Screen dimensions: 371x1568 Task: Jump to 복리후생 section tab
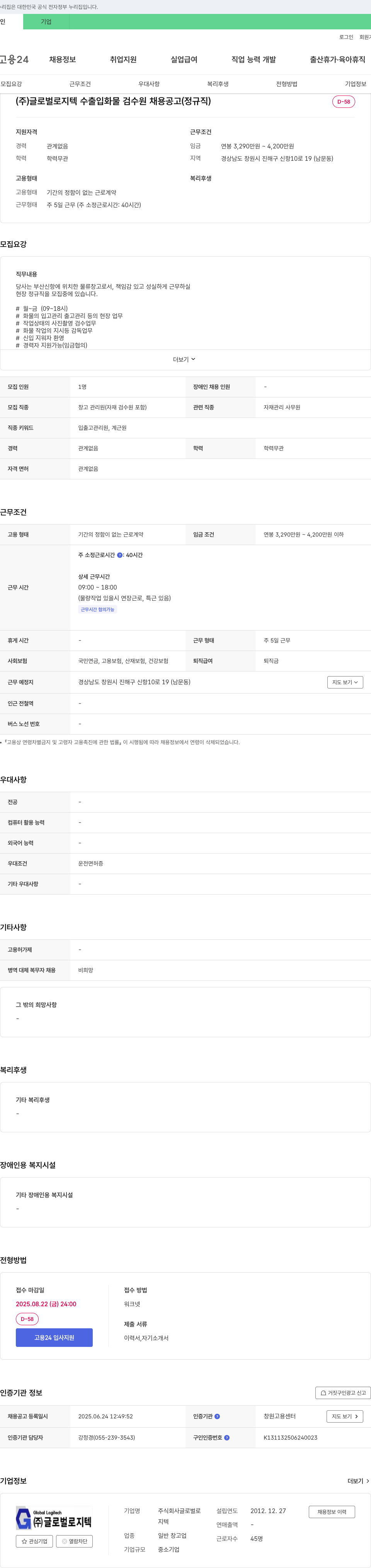tap(218, 84)
